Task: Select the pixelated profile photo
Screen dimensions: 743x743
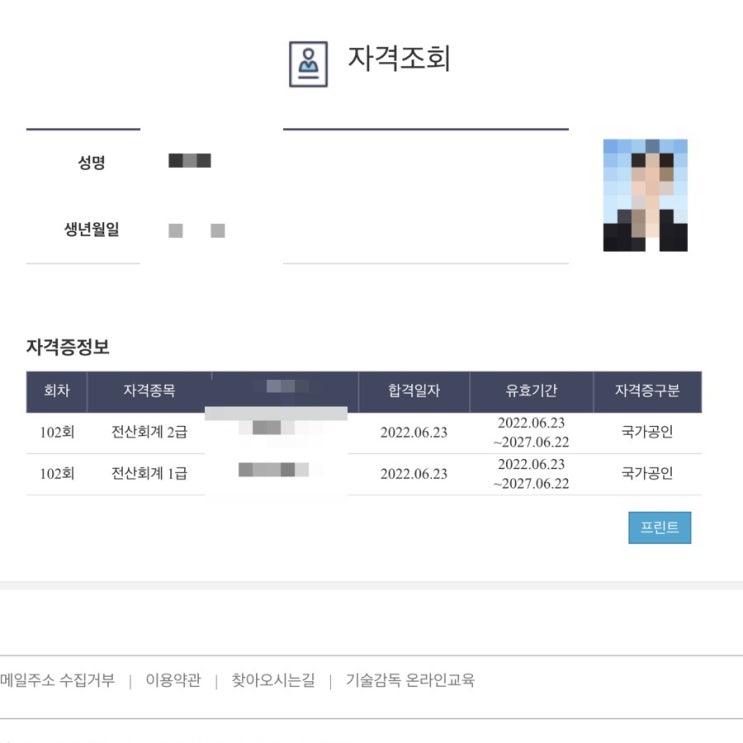Action: pos(645,195)
